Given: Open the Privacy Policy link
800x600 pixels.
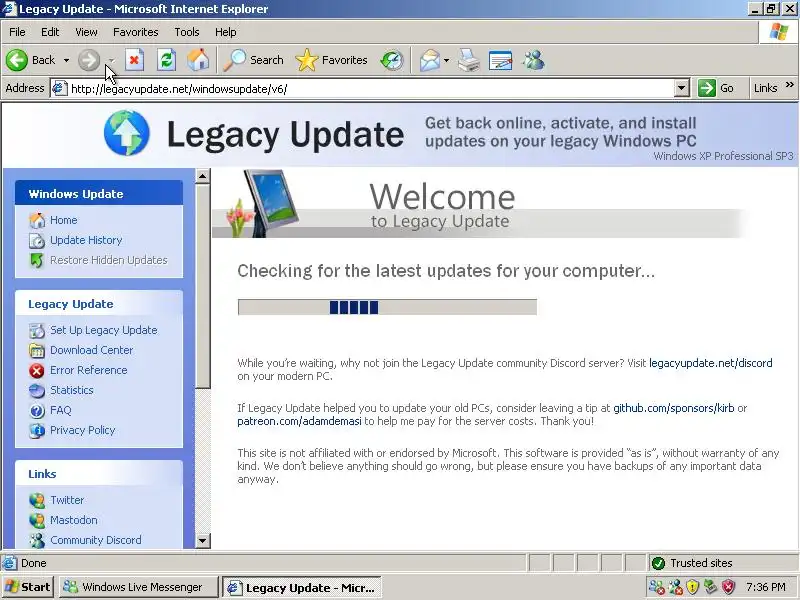Looking at the screenshot, I should 83,430.
